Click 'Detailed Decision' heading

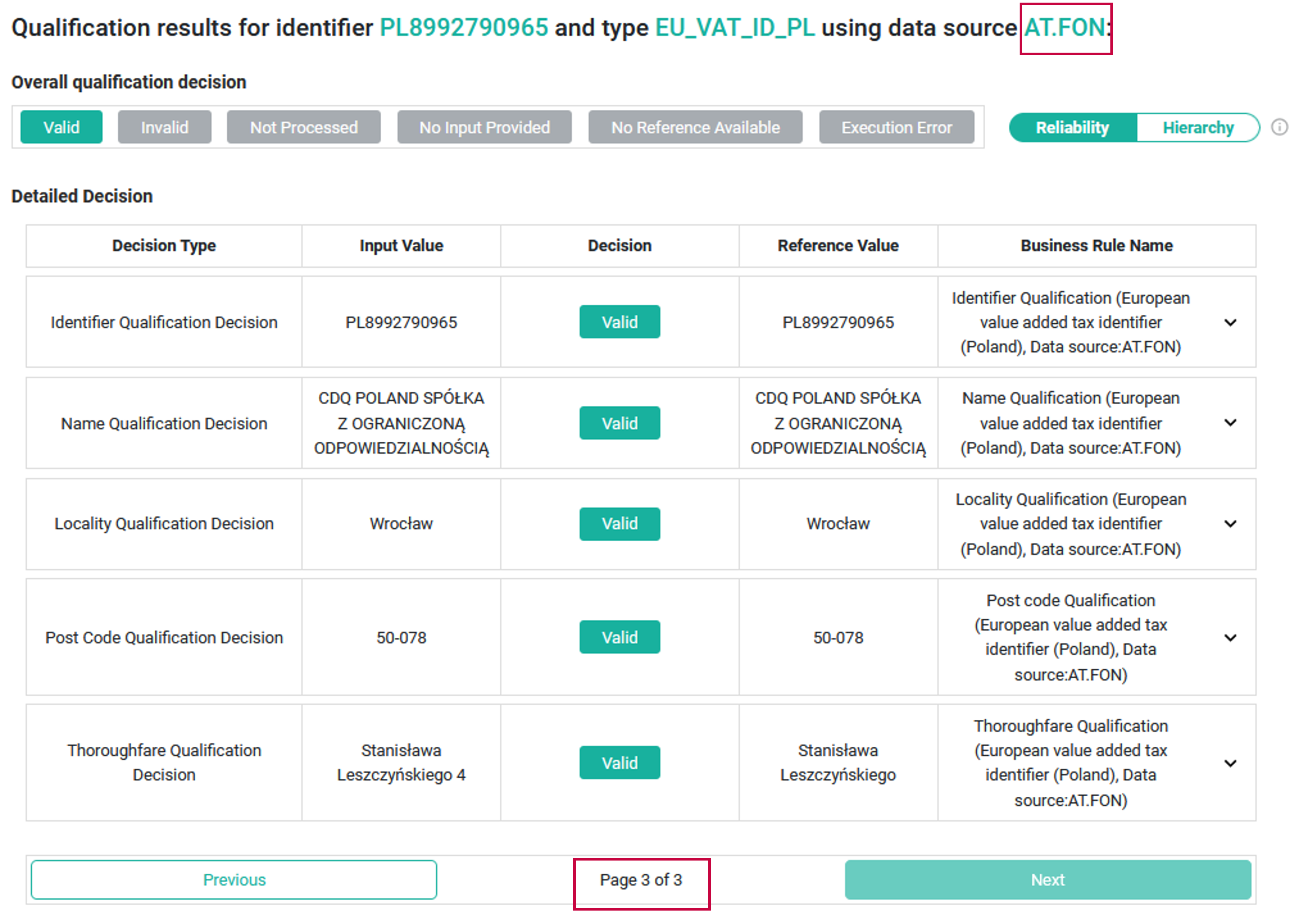(x=82, y=196)
